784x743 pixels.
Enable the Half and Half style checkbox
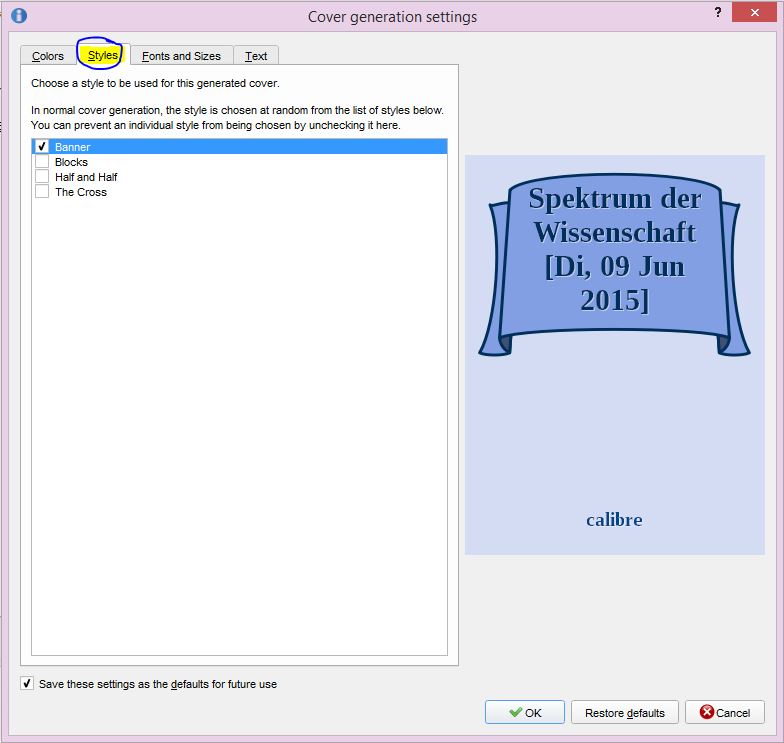pyautogui.click(x=42, y=176)
